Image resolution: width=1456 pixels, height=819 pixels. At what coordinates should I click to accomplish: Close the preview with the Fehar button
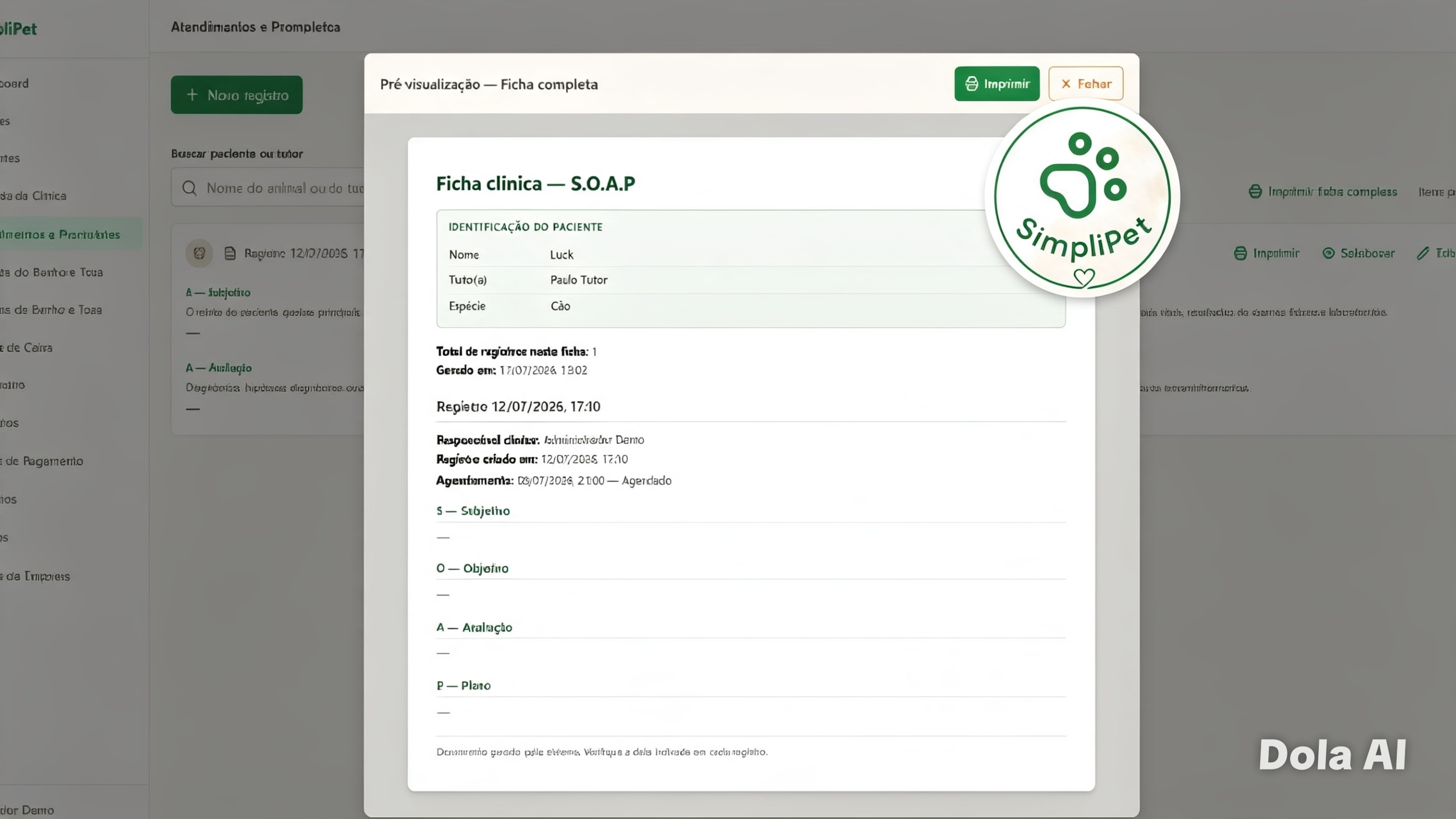(1085, 84)
